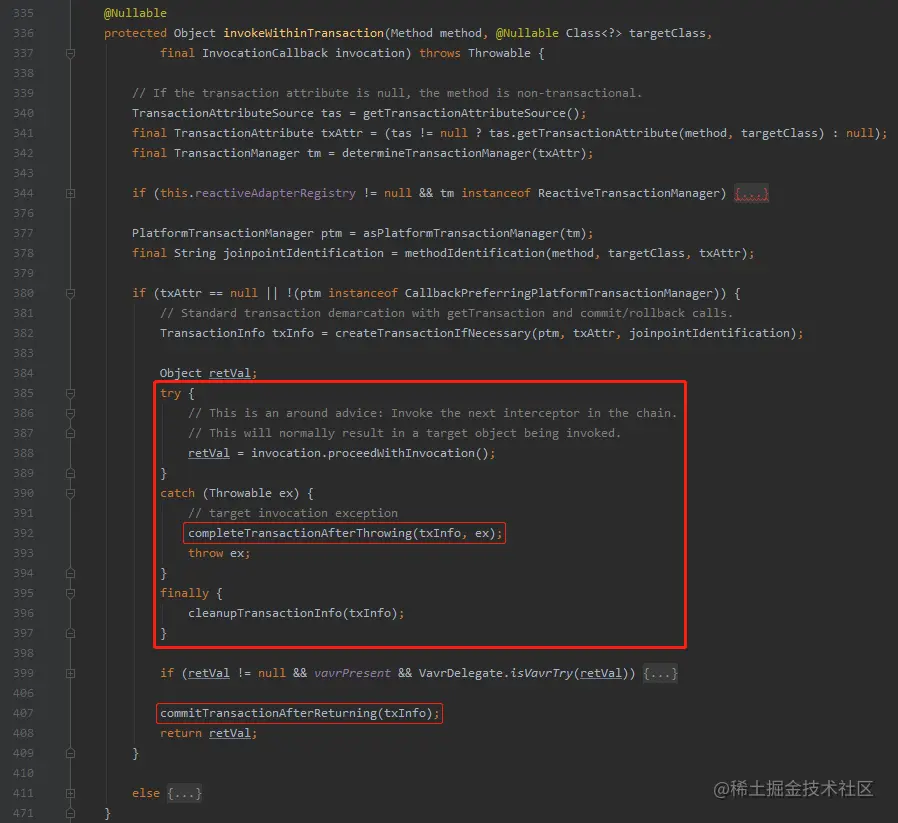The image size is (898, 823).
Task: Click line number 336 in the gutter
Action: click(x=23, y=33)
